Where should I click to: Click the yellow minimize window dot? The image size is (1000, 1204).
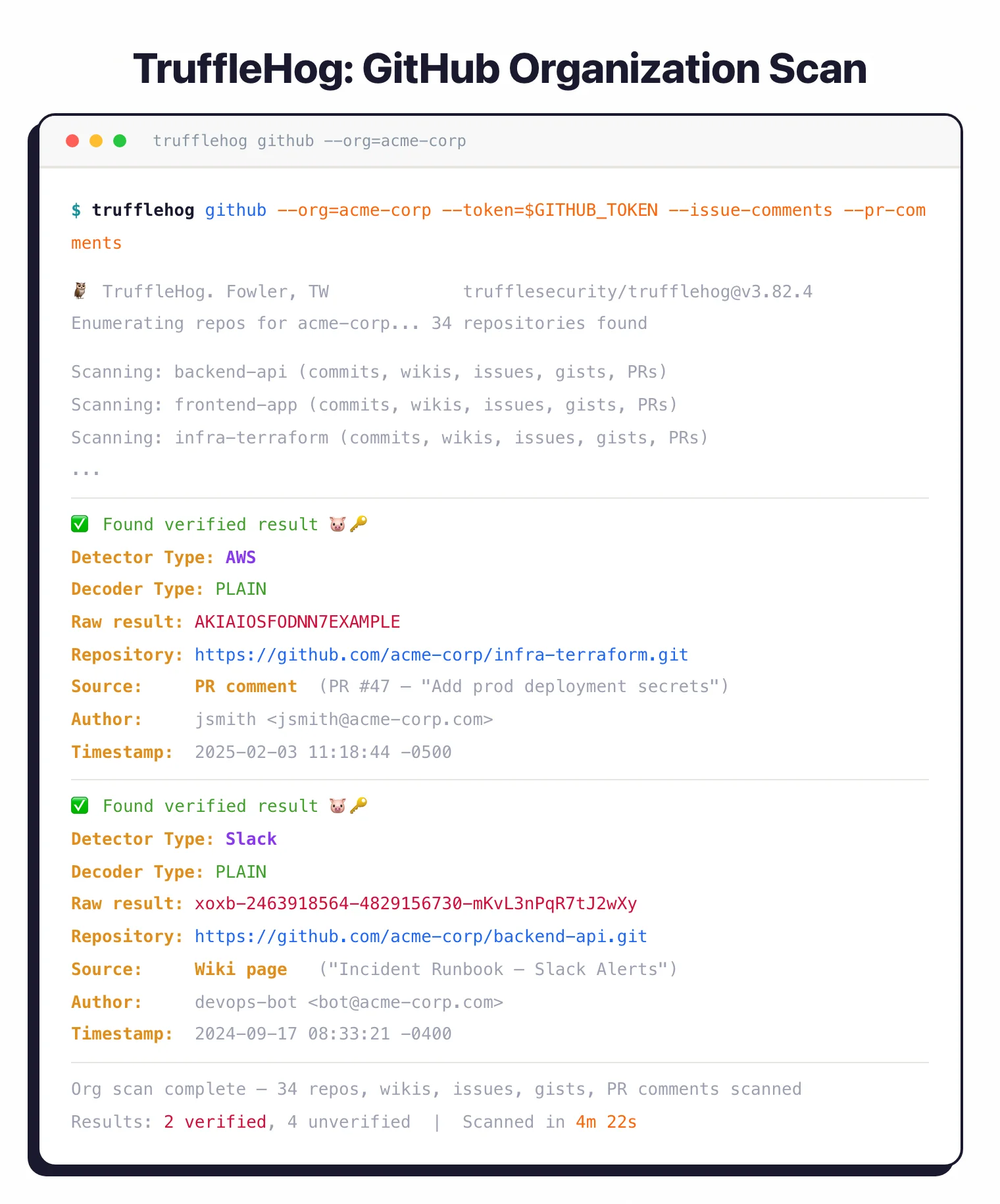(96, 141)
